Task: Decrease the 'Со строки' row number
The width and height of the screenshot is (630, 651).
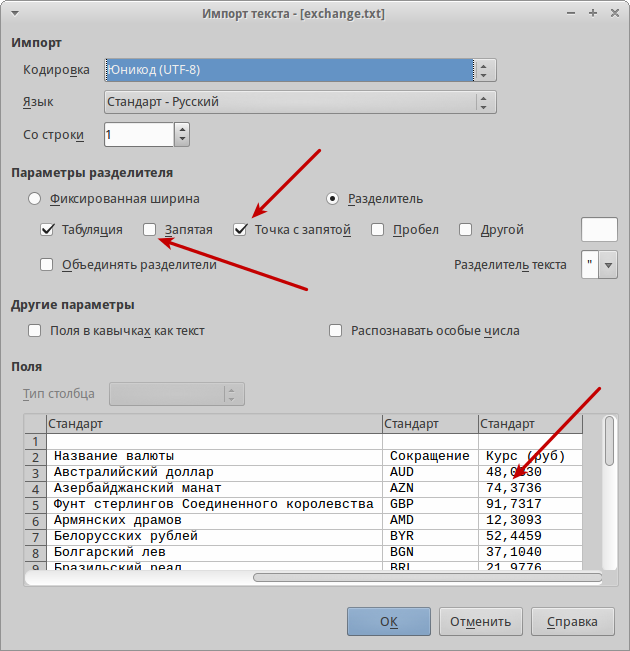Action: click(182, 140)
